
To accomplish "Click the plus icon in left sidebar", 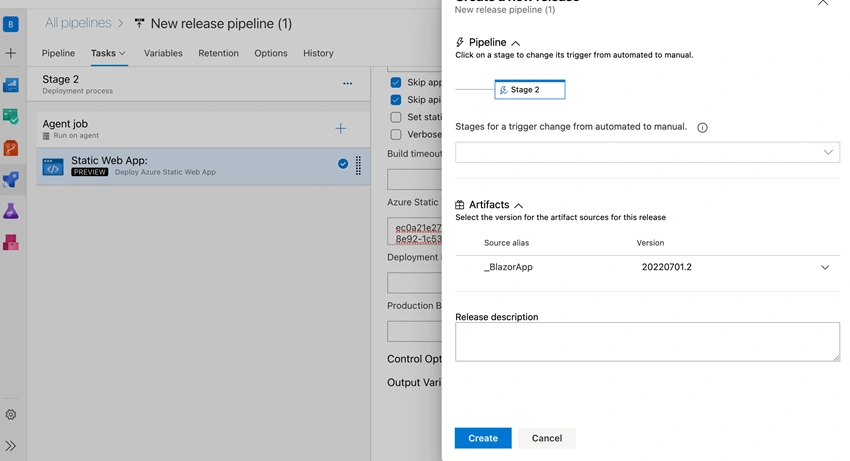I will [11, 53].
